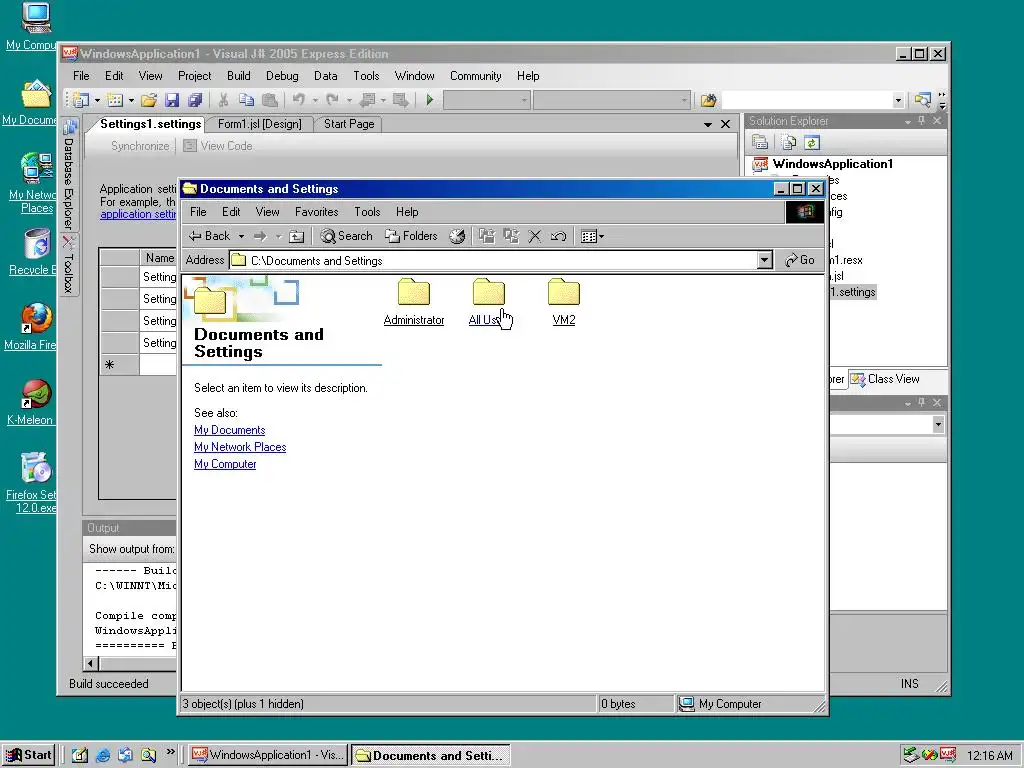The width and height of the screenshot is (1024, 768).
Task: Open the vertical Database Explorer side tab
Action: tap(69, 174)
